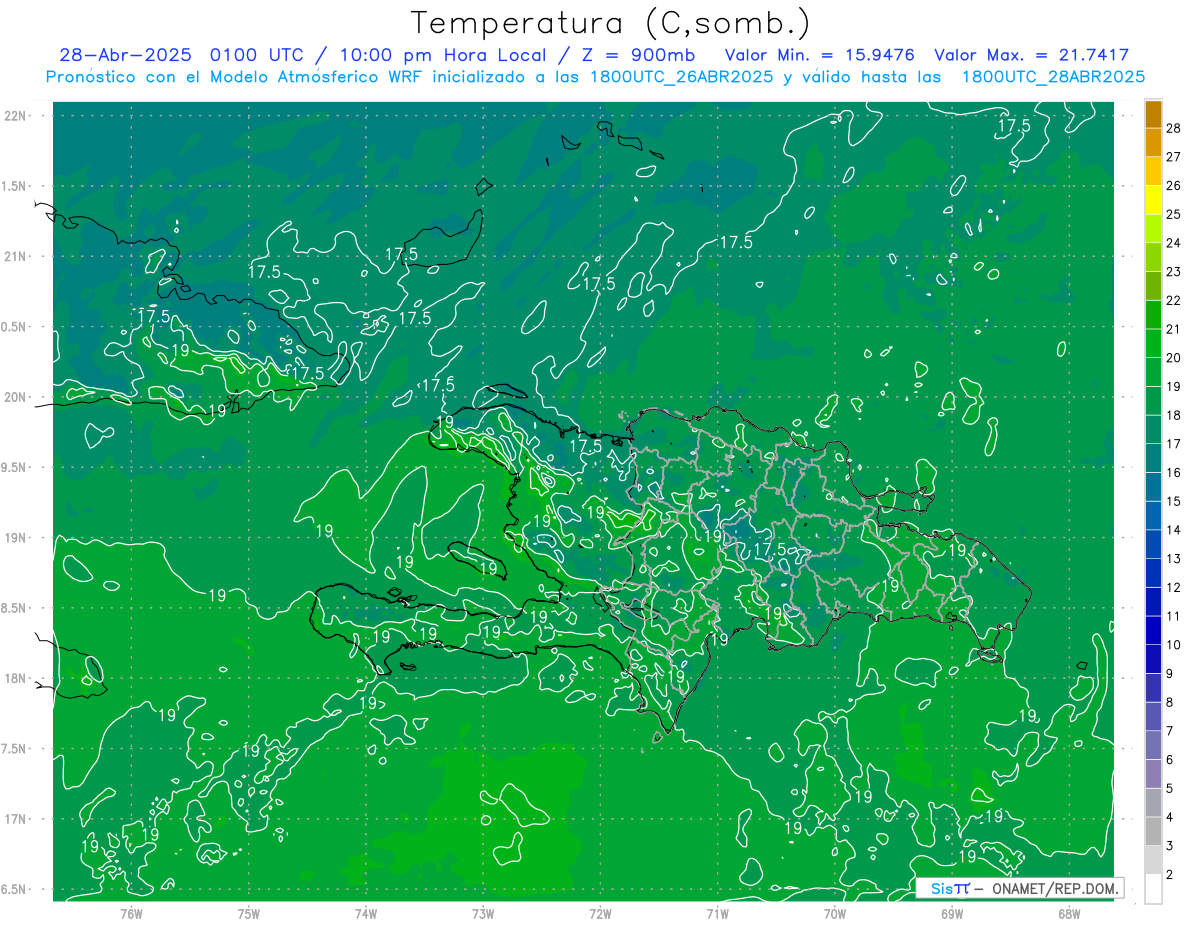Click legend value "26"
1200x927 pixels.
1174,186
